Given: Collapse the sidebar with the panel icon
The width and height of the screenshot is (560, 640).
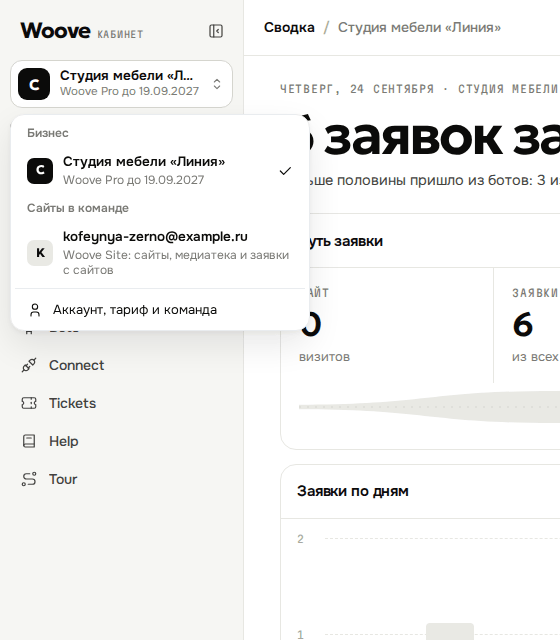Looking at the screenshot, I should click(x=216, y=31).
